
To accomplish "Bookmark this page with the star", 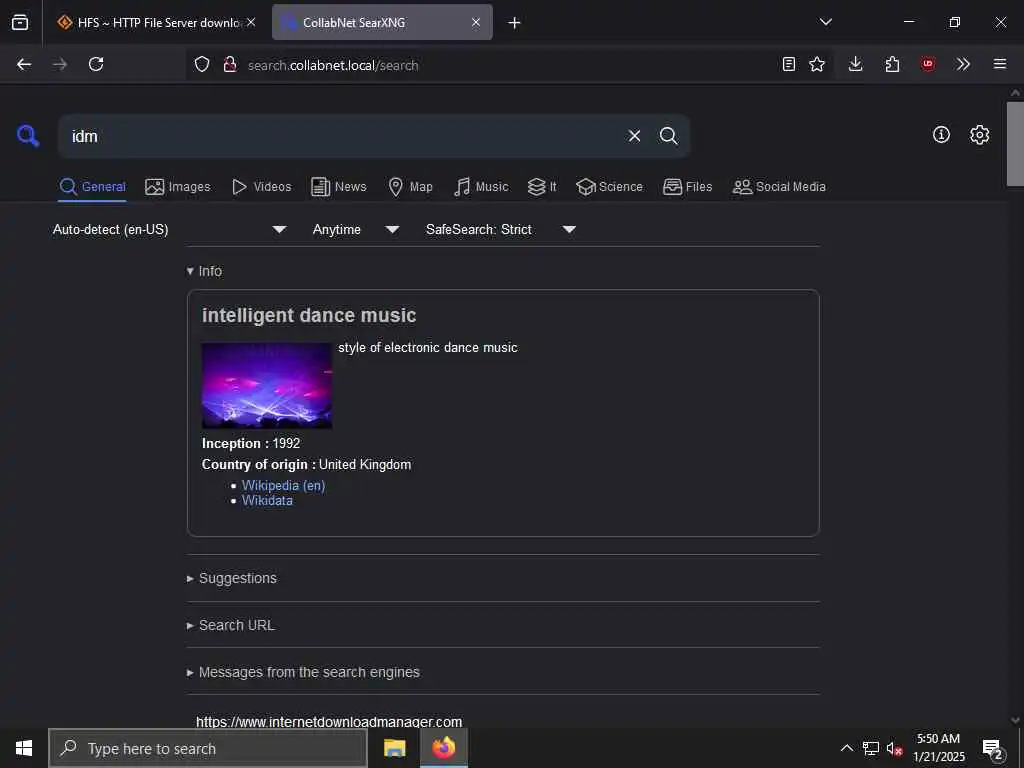I will click(817, 64).
